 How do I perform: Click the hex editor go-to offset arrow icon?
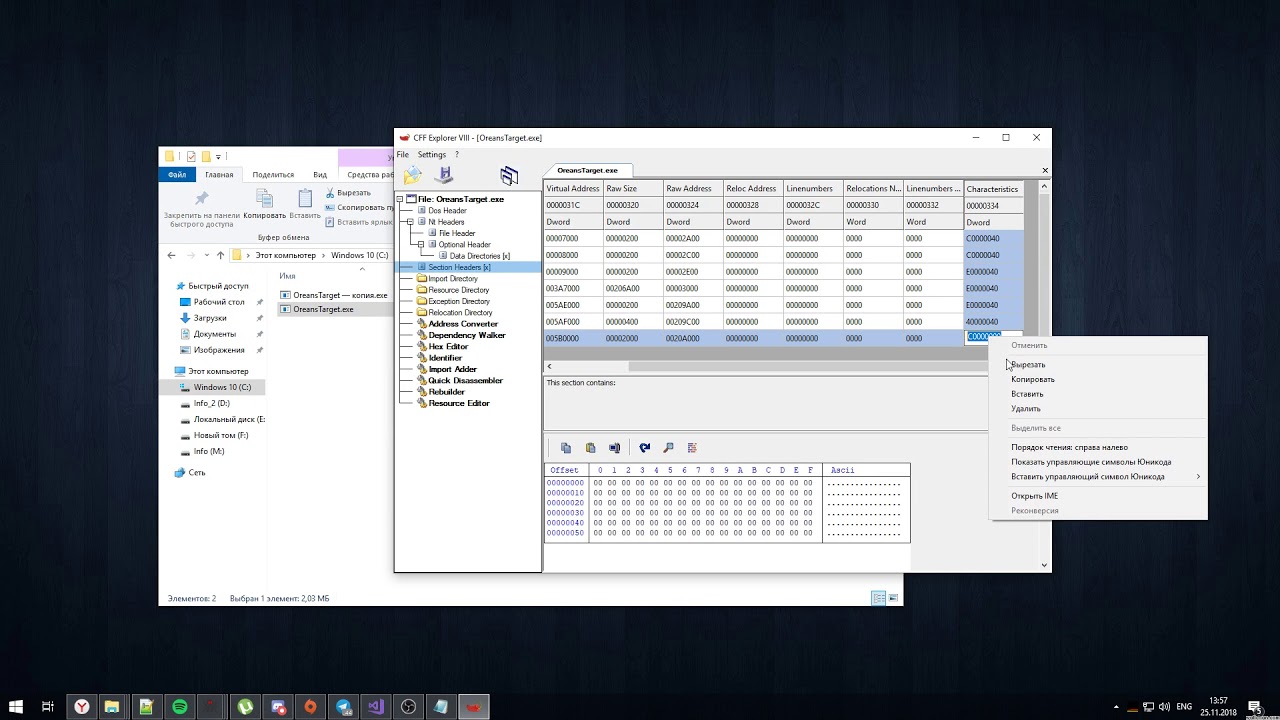(645, 448)
